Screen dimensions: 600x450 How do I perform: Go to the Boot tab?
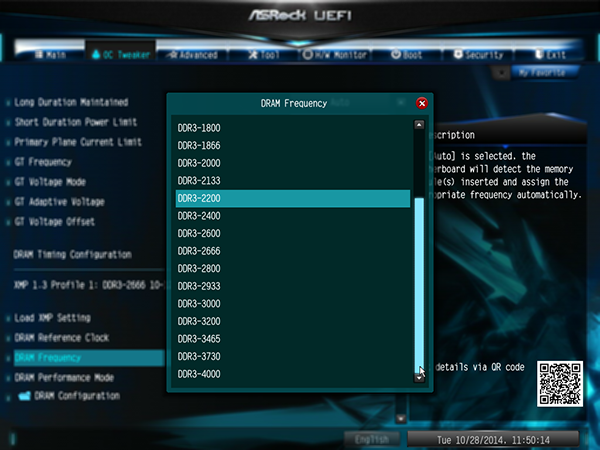407,55
